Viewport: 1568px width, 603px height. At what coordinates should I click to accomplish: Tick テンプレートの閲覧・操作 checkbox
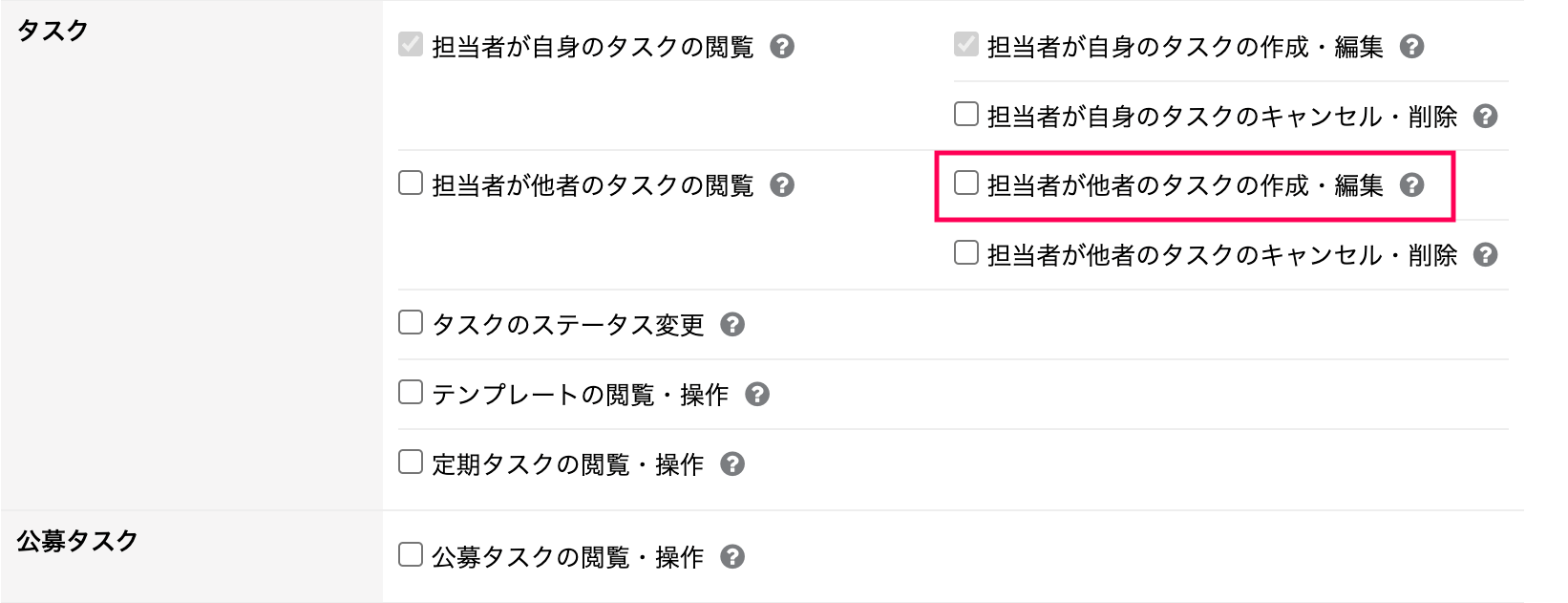click(x=411, y=392)
